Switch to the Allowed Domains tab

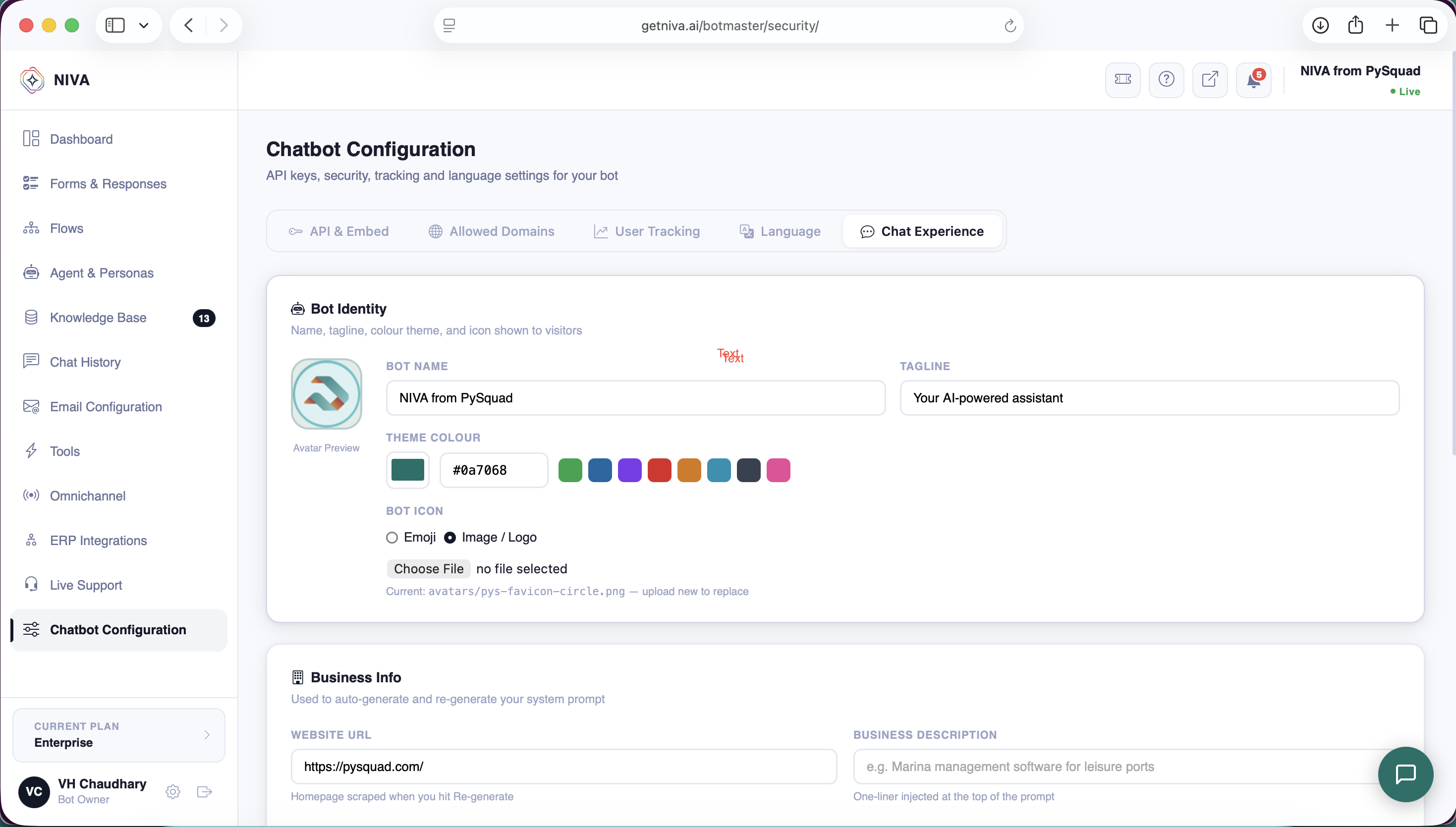491,231
